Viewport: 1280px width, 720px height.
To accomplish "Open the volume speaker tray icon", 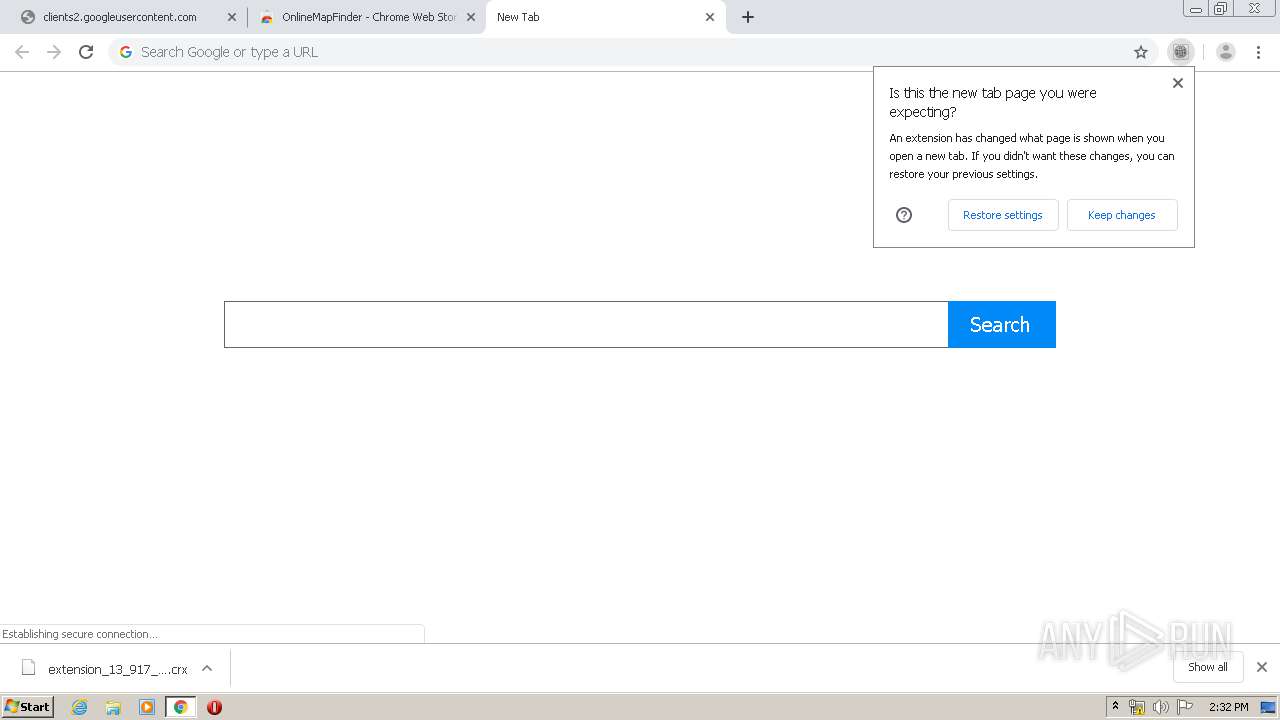I will pos(1161,707).
